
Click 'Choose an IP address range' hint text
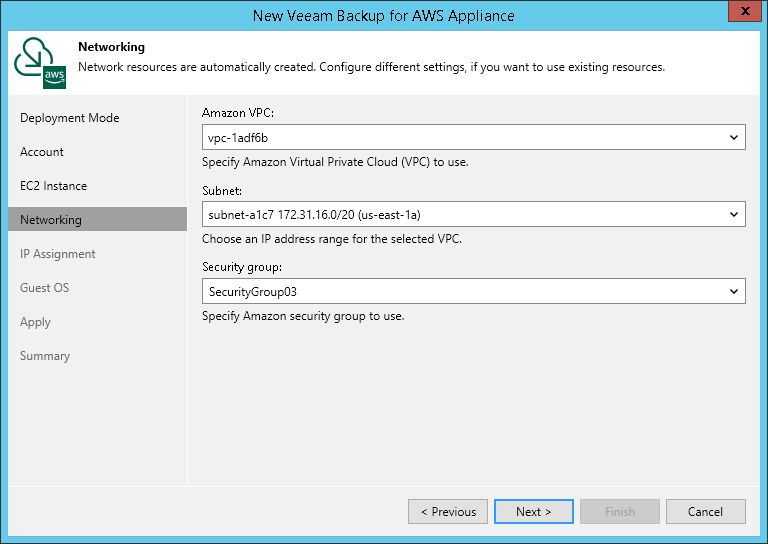pos(332,239)
